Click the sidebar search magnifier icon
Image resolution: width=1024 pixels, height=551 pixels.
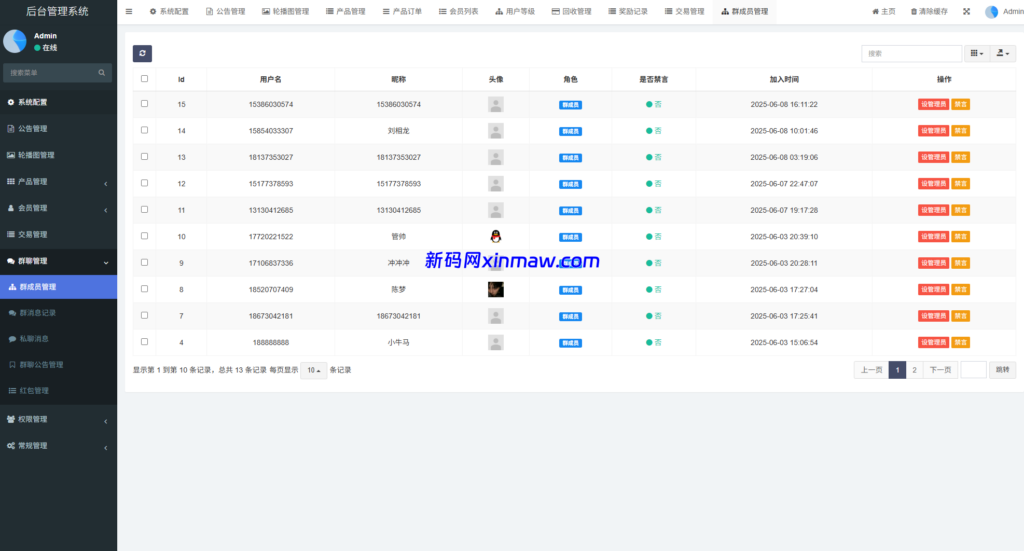[x=102, y=72]
